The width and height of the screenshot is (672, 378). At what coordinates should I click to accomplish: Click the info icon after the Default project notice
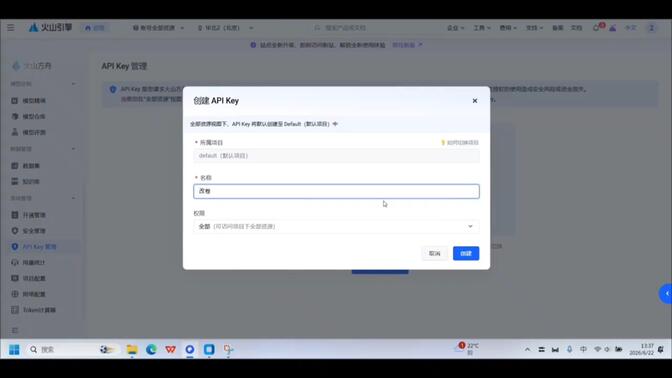click(335, 124)
